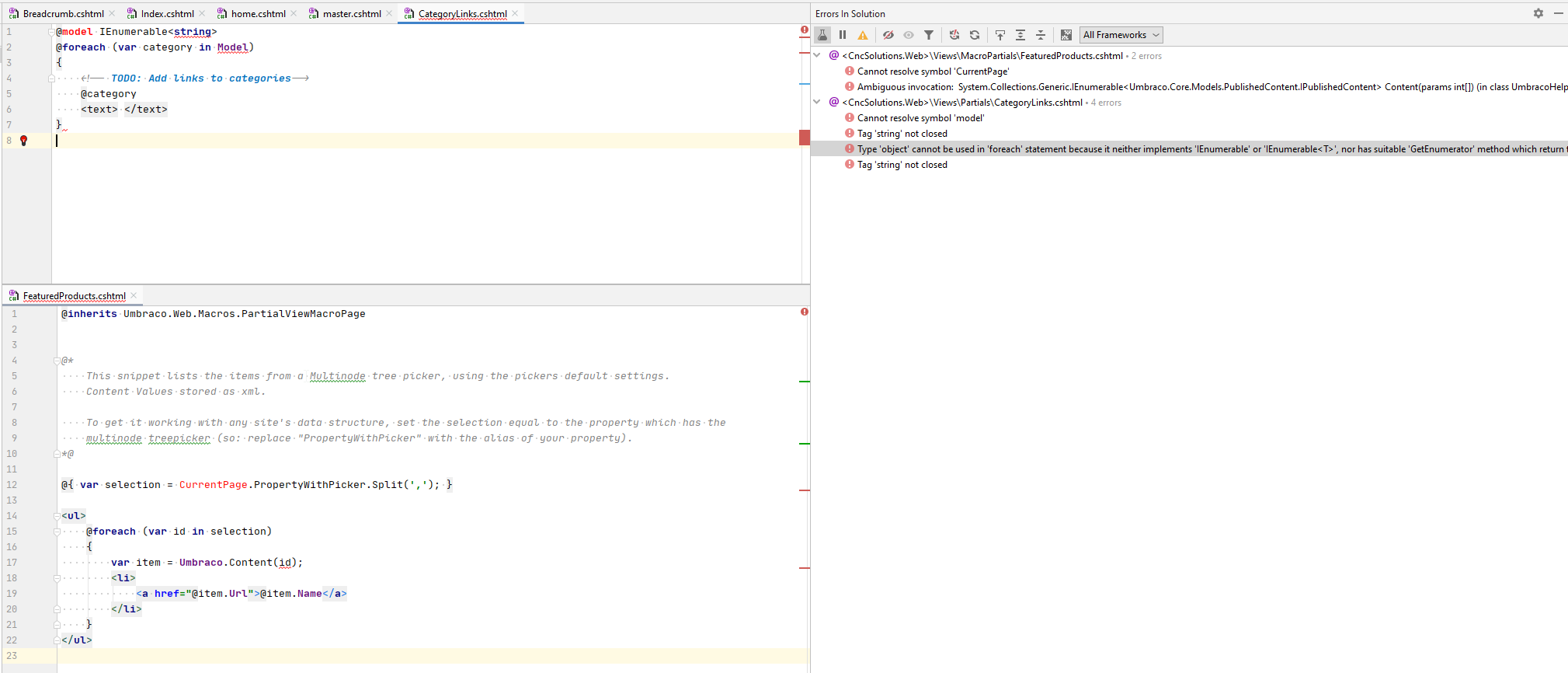Select error Cannot resolve symbol 'CurrentPage'
This screenshot has height=673, width=1568.
[933, 71]
